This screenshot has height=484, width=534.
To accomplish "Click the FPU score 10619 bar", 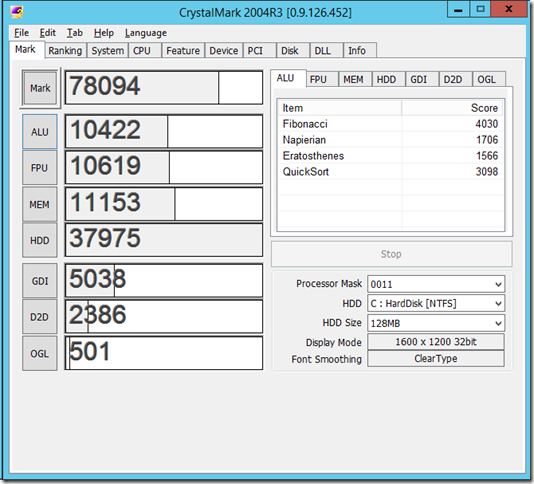I will pos(164,168).
